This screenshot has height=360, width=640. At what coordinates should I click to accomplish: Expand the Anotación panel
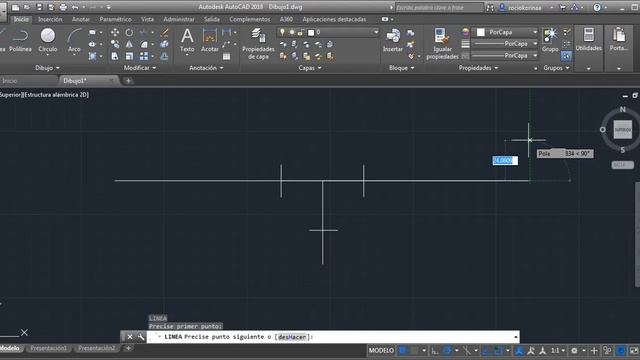206,68
